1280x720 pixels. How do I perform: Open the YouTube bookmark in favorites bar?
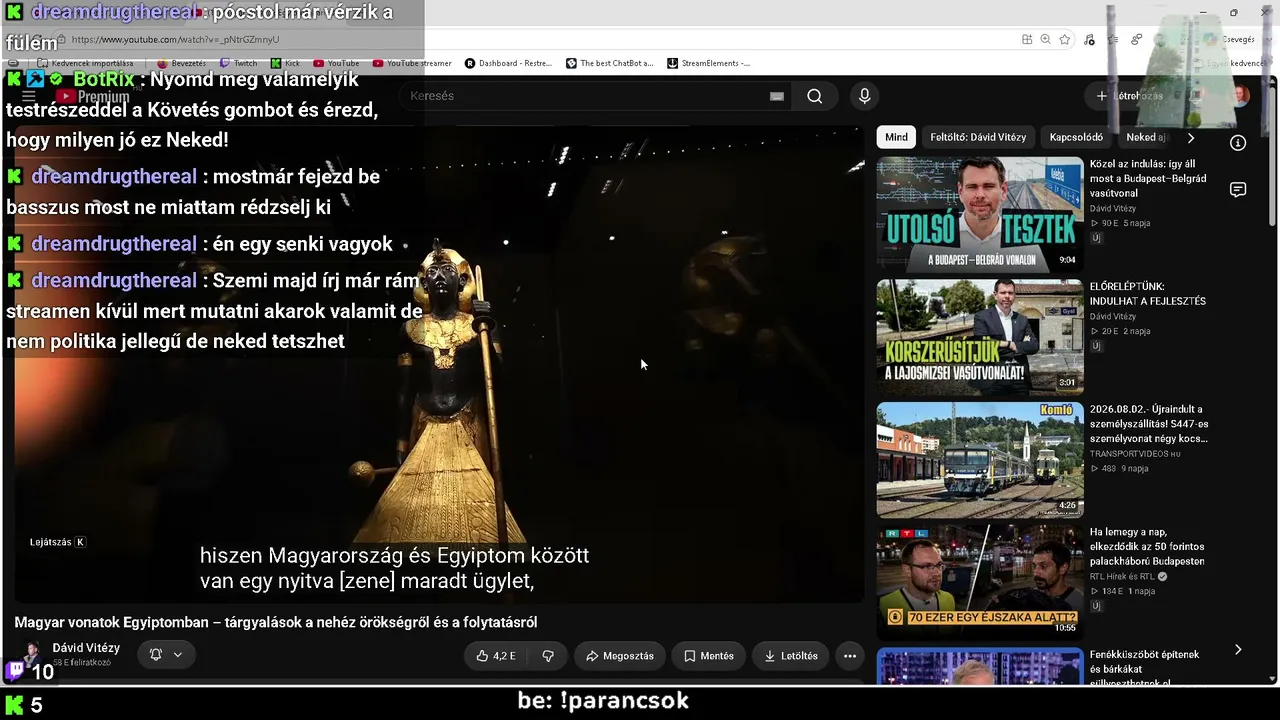(x=336, y=63)
